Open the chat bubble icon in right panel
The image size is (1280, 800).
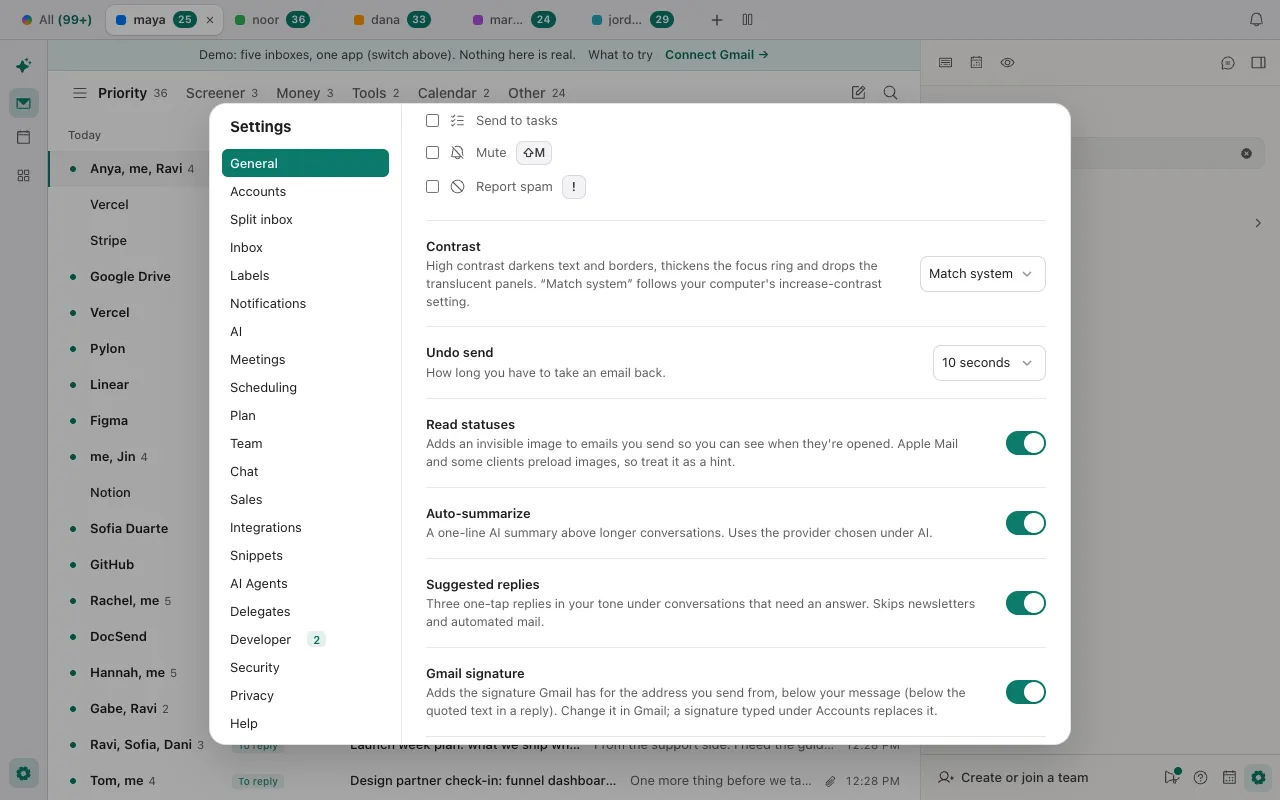pyautogui.click(x=1228, y=63)
